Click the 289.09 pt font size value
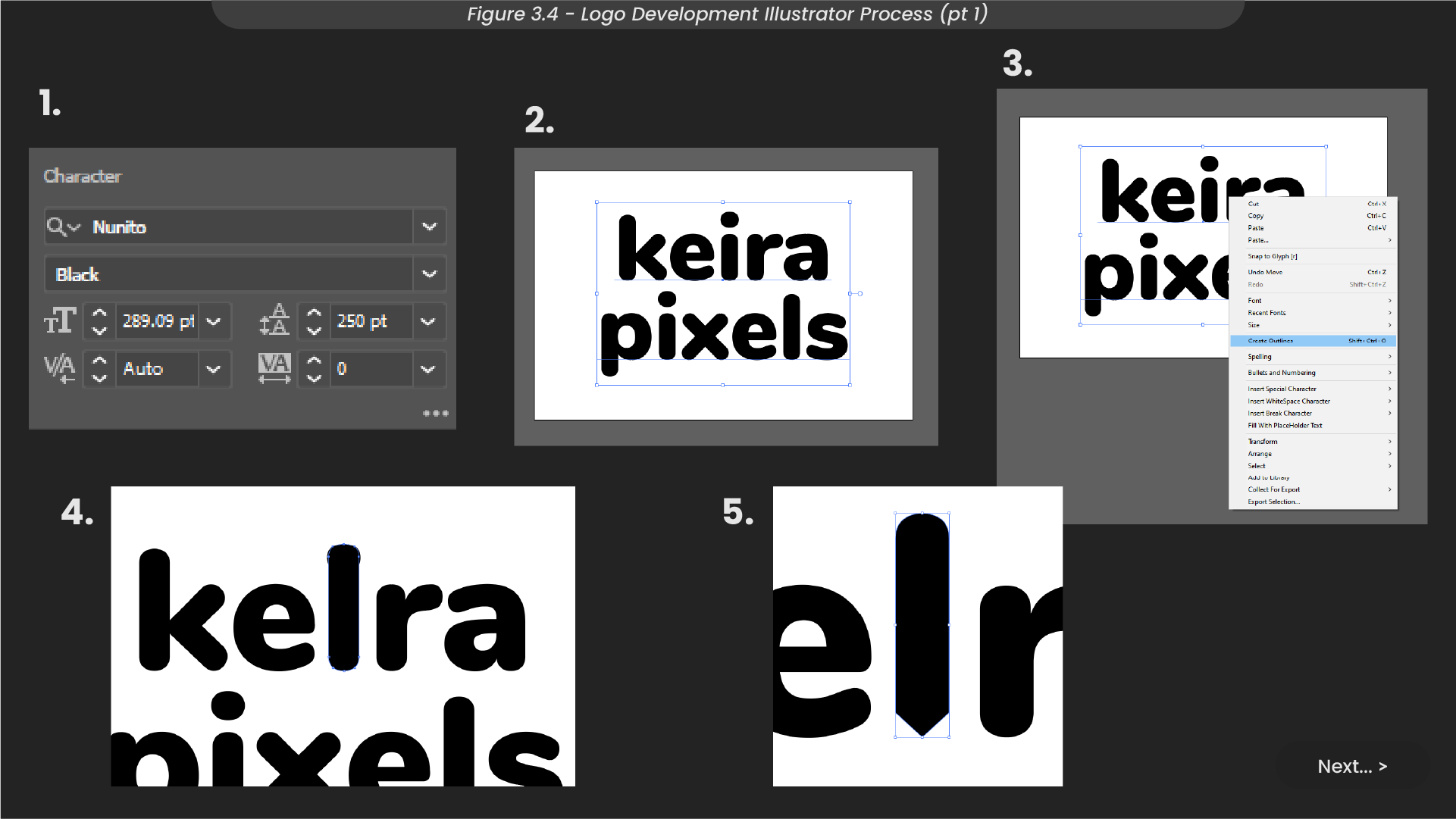 pyautogui.click(x=158, y=321)
